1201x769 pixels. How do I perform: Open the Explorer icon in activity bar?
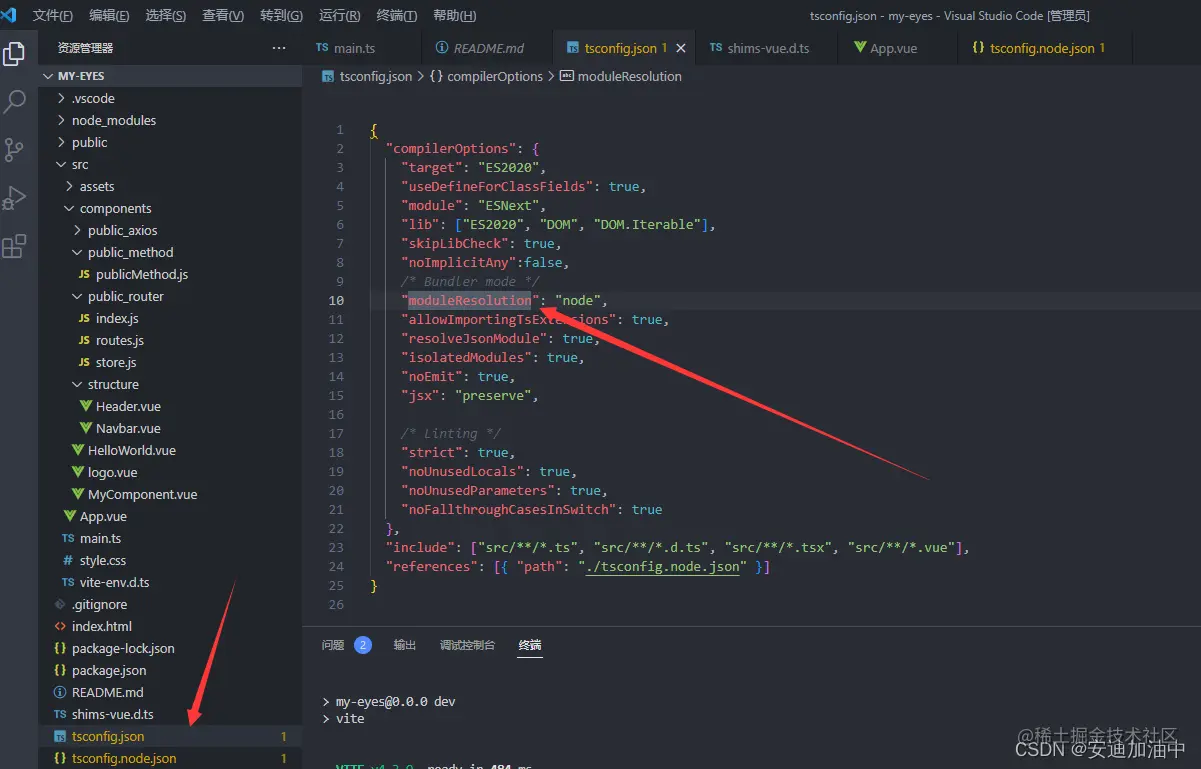14,55
